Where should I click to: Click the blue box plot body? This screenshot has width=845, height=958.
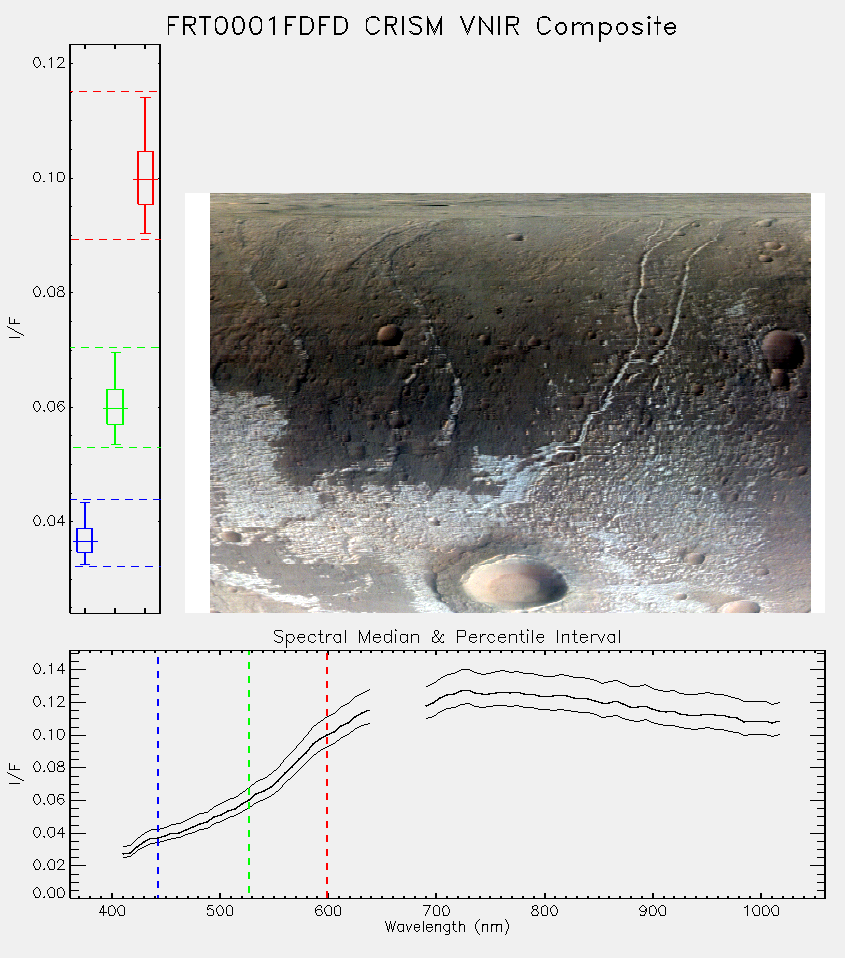pyautogui.click(x=85, y=541)
